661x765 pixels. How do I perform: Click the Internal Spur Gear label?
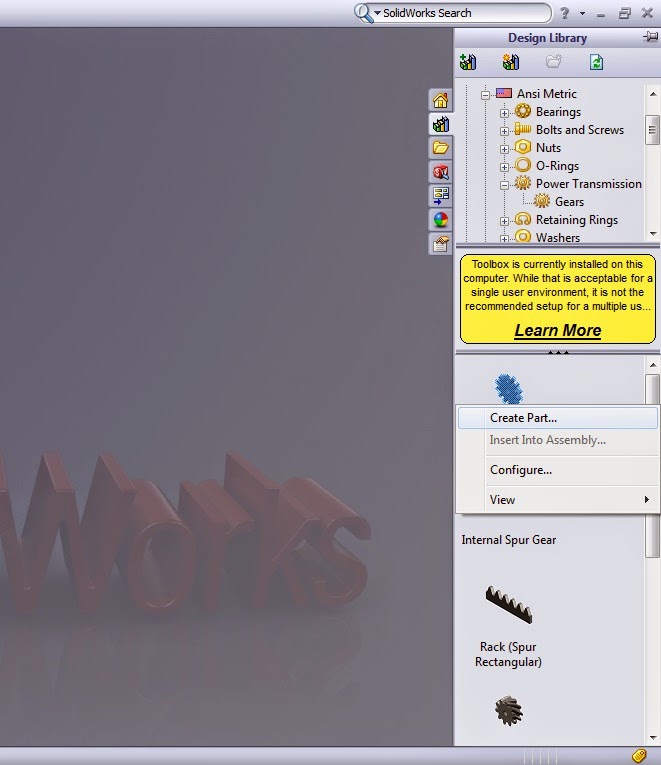509,540
